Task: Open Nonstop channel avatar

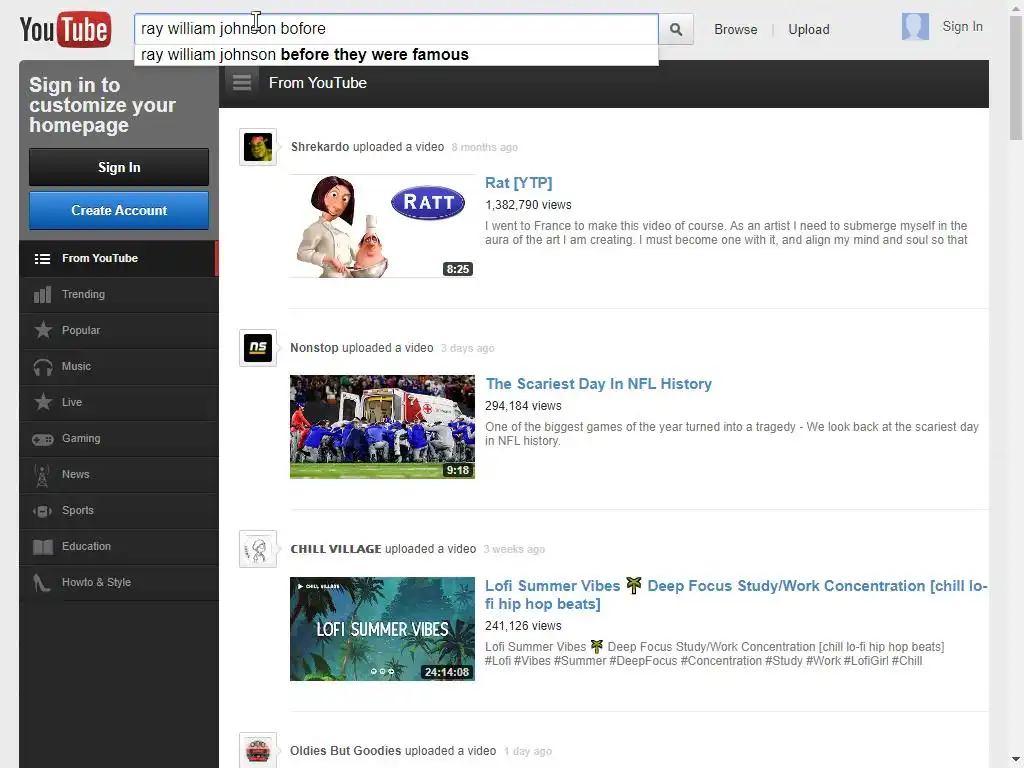Action: [258, 348]
